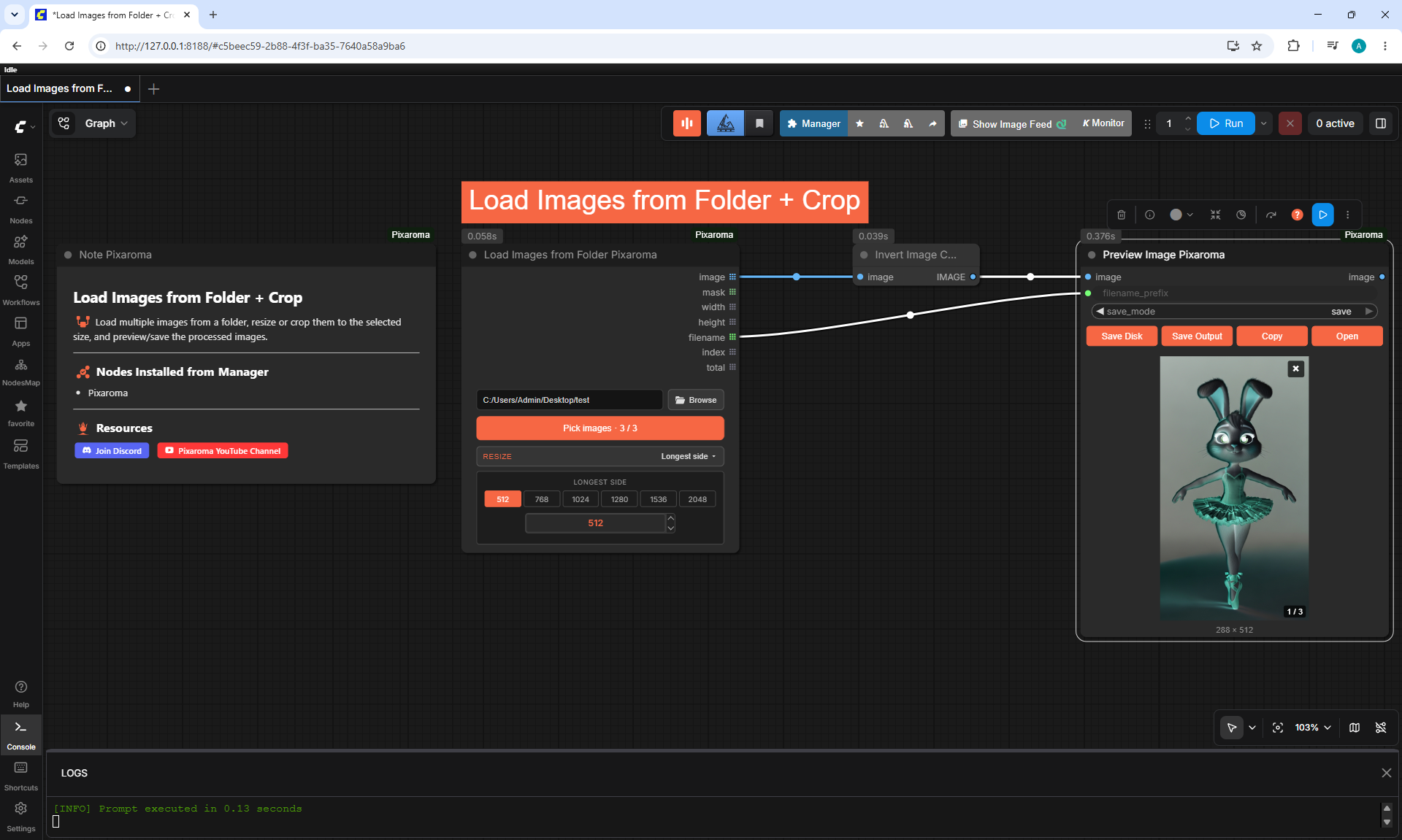Click the Join Discord link

pos(112,451)
